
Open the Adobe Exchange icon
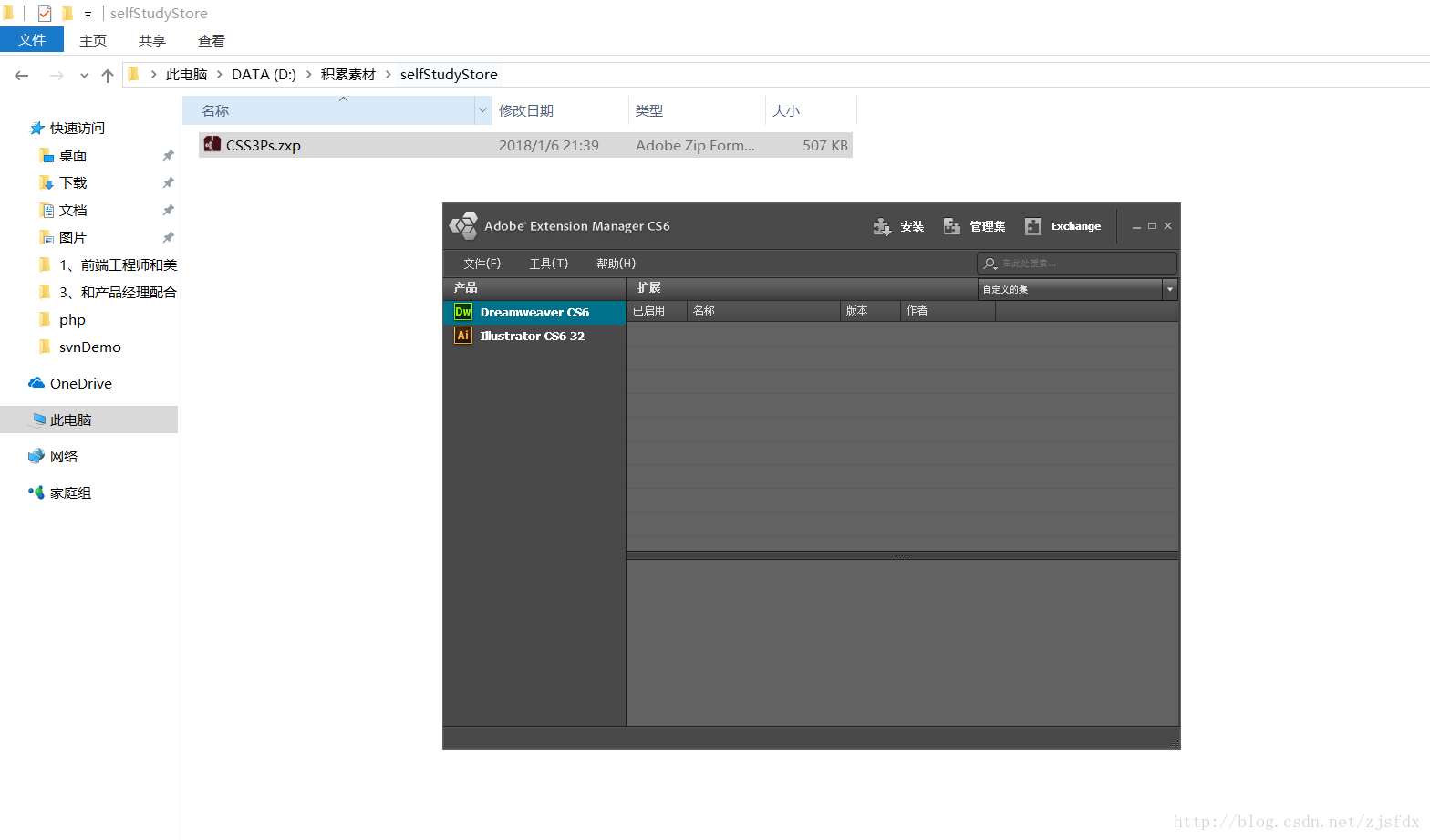click(1033, 226)
